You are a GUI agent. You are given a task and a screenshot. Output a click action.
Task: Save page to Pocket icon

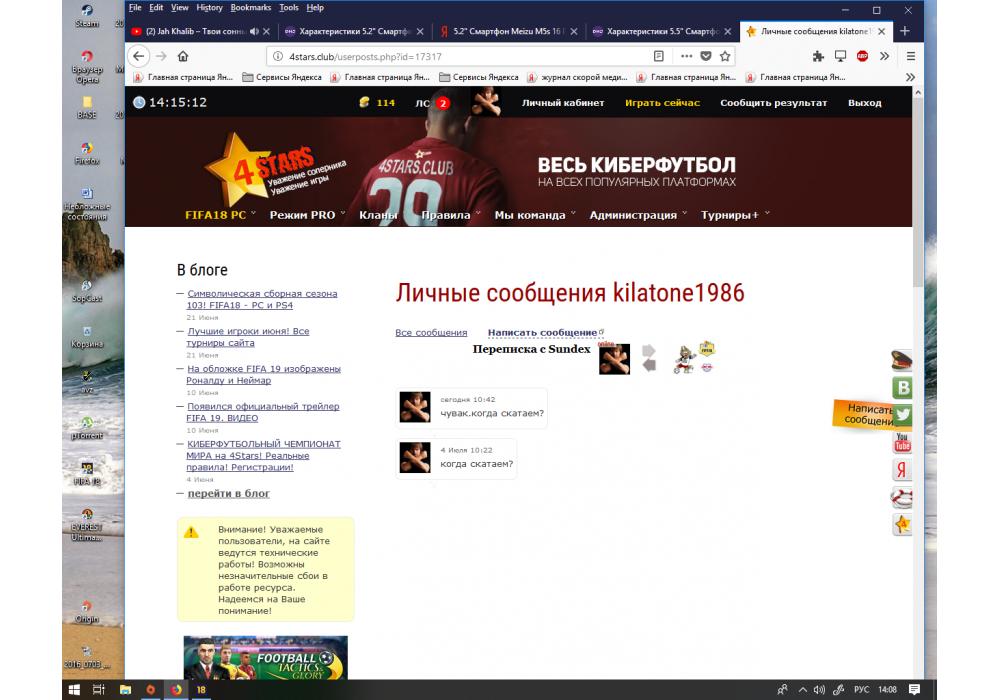pyautogui.click(x=706, y=56)
